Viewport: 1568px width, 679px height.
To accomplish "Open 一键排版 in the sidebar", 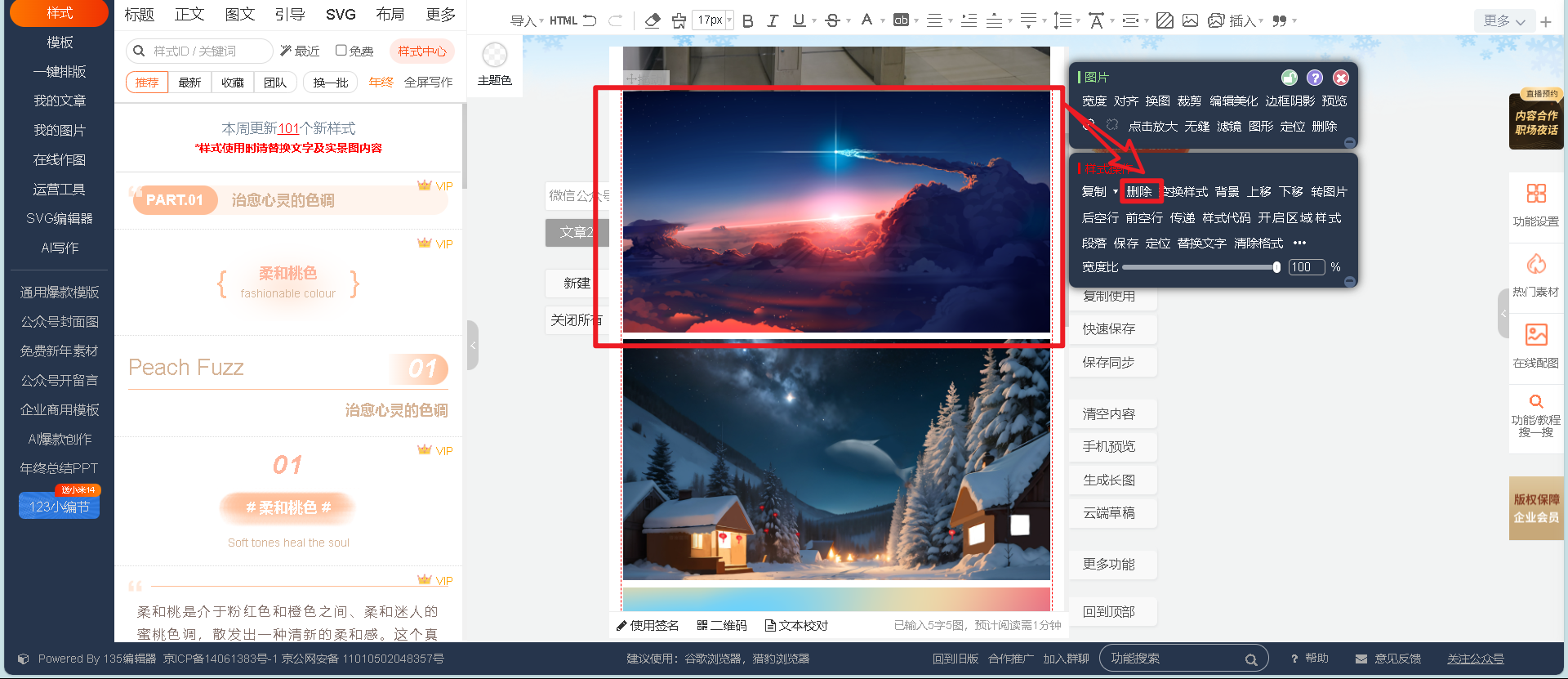I will click(x=60, y=72).
